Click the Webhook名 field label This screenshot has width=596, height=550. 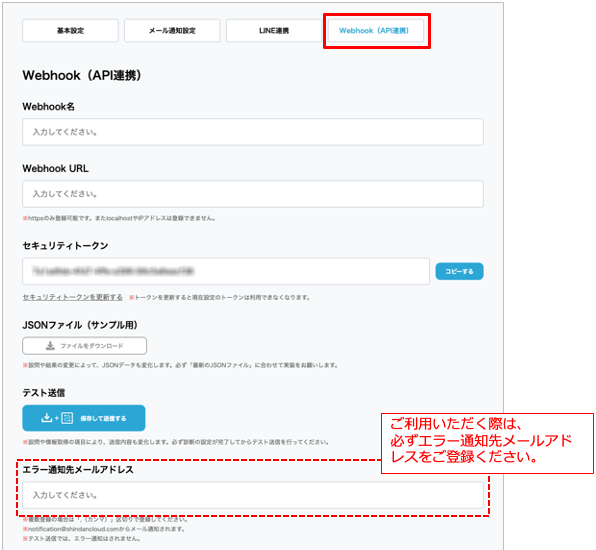tap(48, 107)
